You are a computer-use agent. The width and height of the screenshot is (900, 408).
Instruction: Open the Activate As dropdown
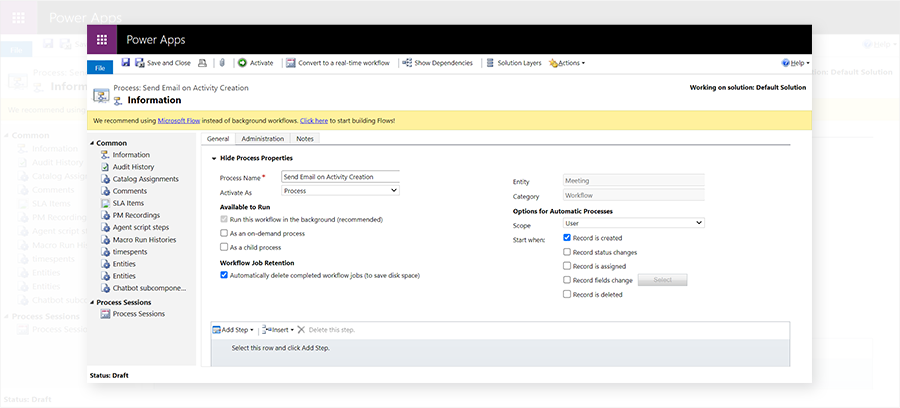pos(340,191)
